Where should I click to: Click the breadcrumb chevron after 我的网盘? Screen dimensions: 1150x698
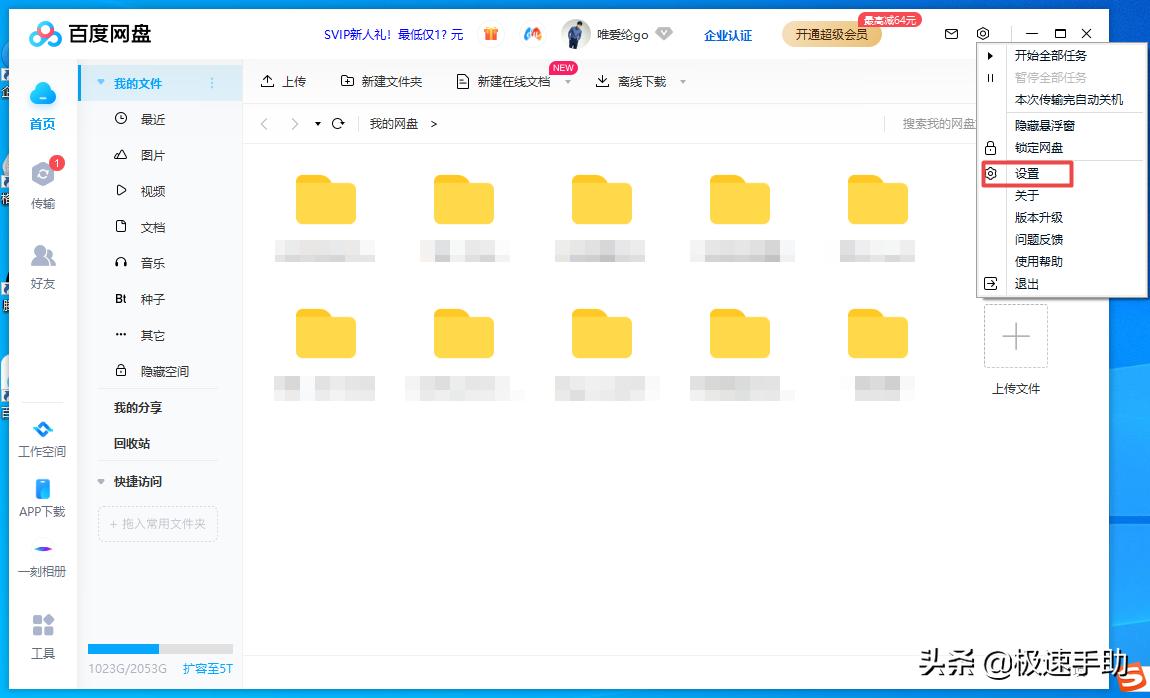pyautogui.click(x=433, y=124)
